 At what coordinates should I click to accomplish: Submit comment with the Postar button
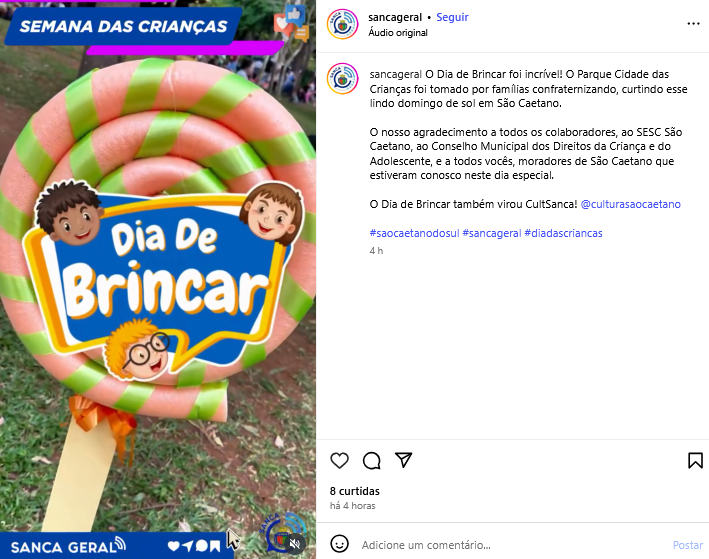point(688,545)
